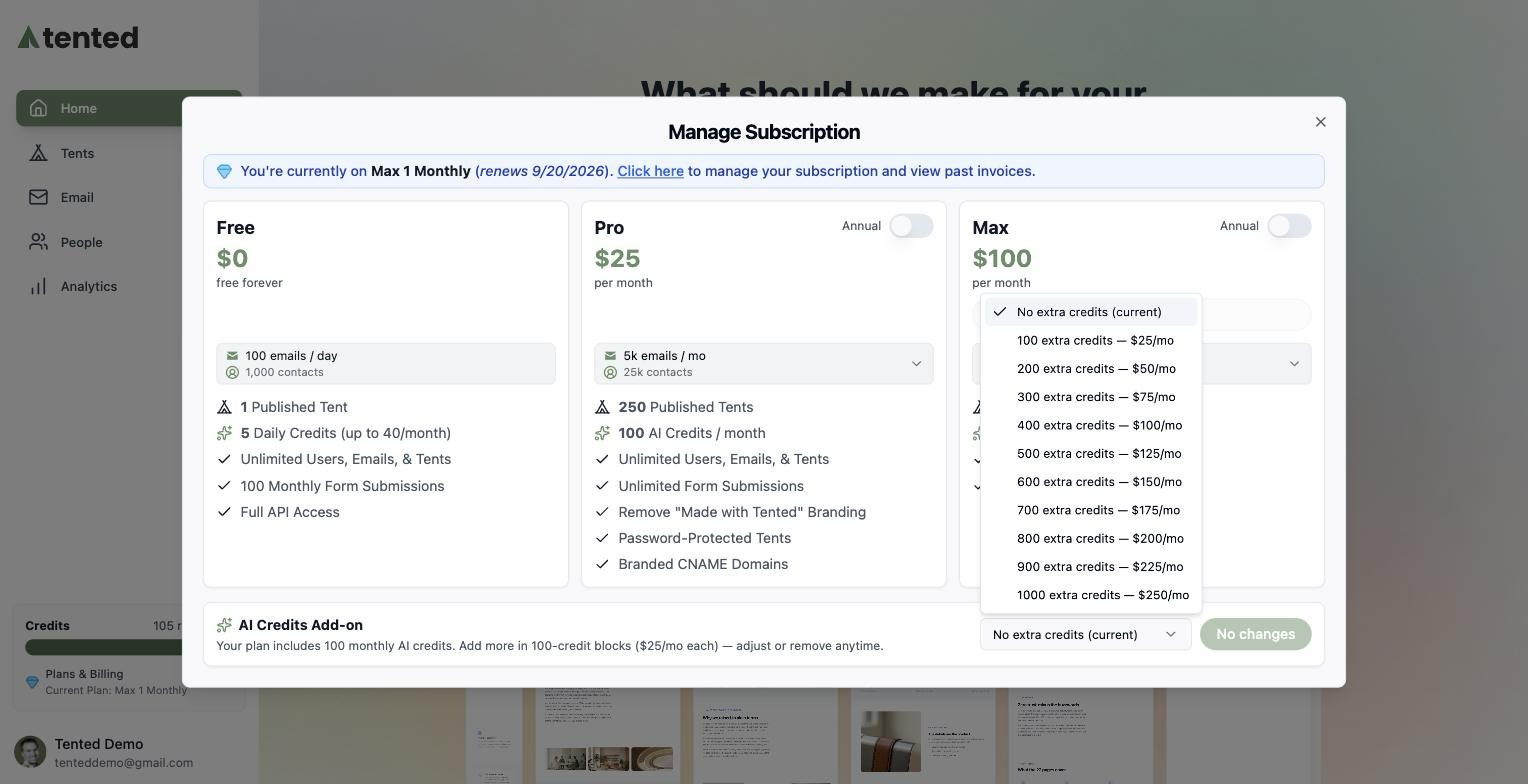Select 300 extra credits — $75/mo
Image resolution: width=1528 pixels, height=784 pixels.
point(1091,397)
